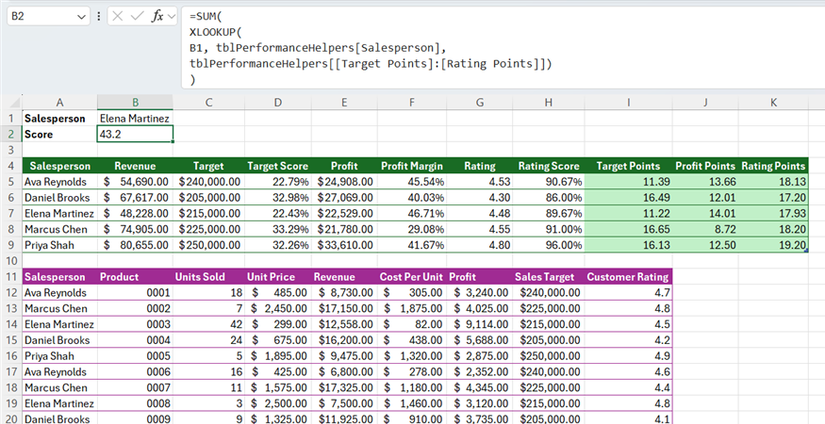Click profit $2,352.00 in row 17
The image size is (825, 424).
[x=479, y=371]
